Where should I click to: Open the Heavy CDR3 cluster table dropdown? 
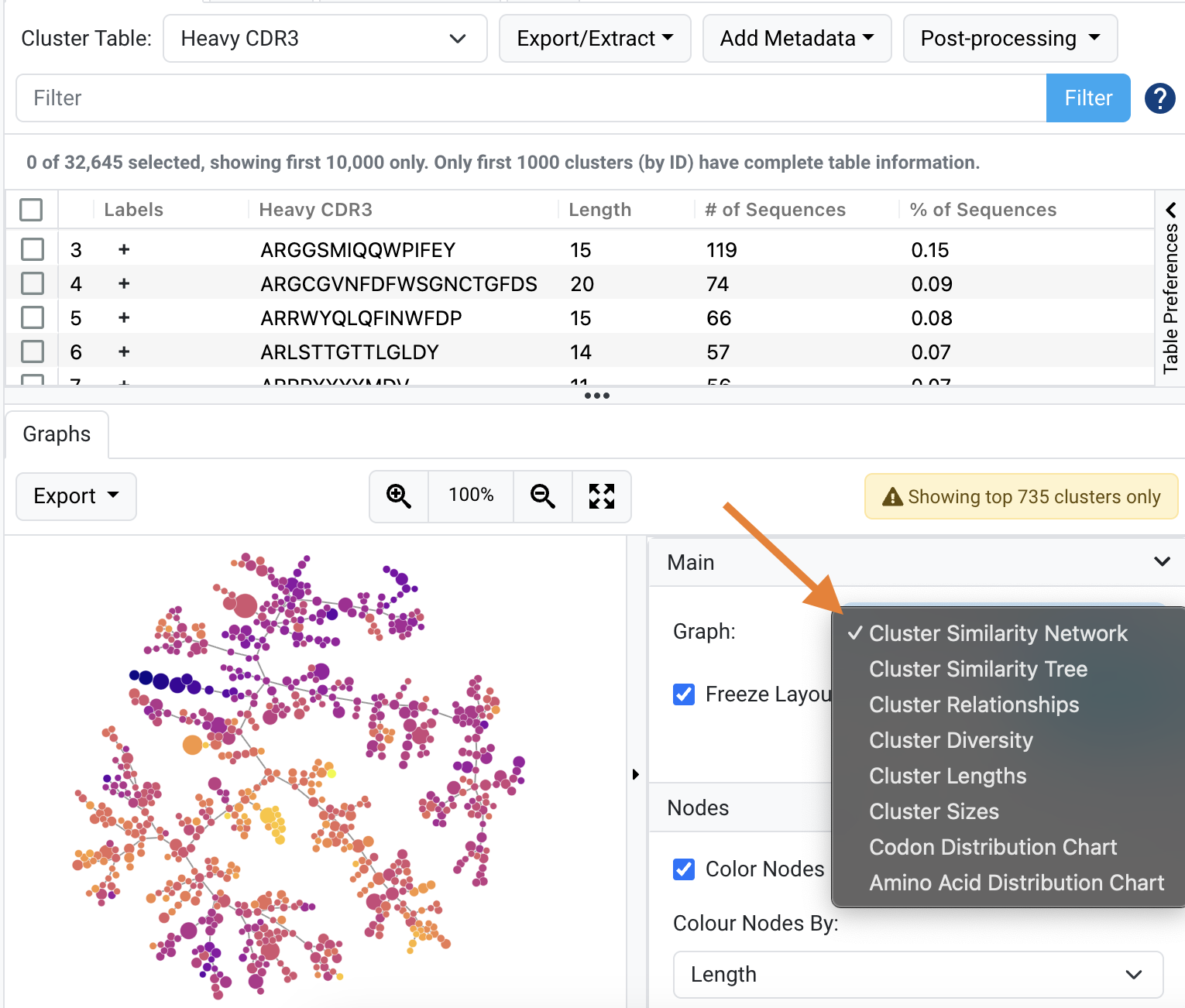(325, 39)
